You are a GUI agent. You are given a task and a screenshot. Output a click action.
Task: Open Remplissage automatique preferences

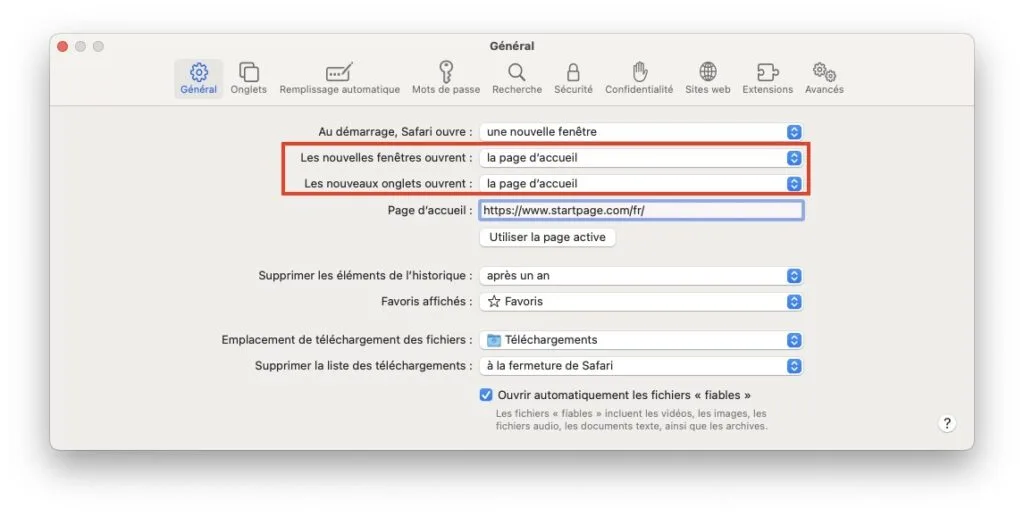click(x=340, y=78)
